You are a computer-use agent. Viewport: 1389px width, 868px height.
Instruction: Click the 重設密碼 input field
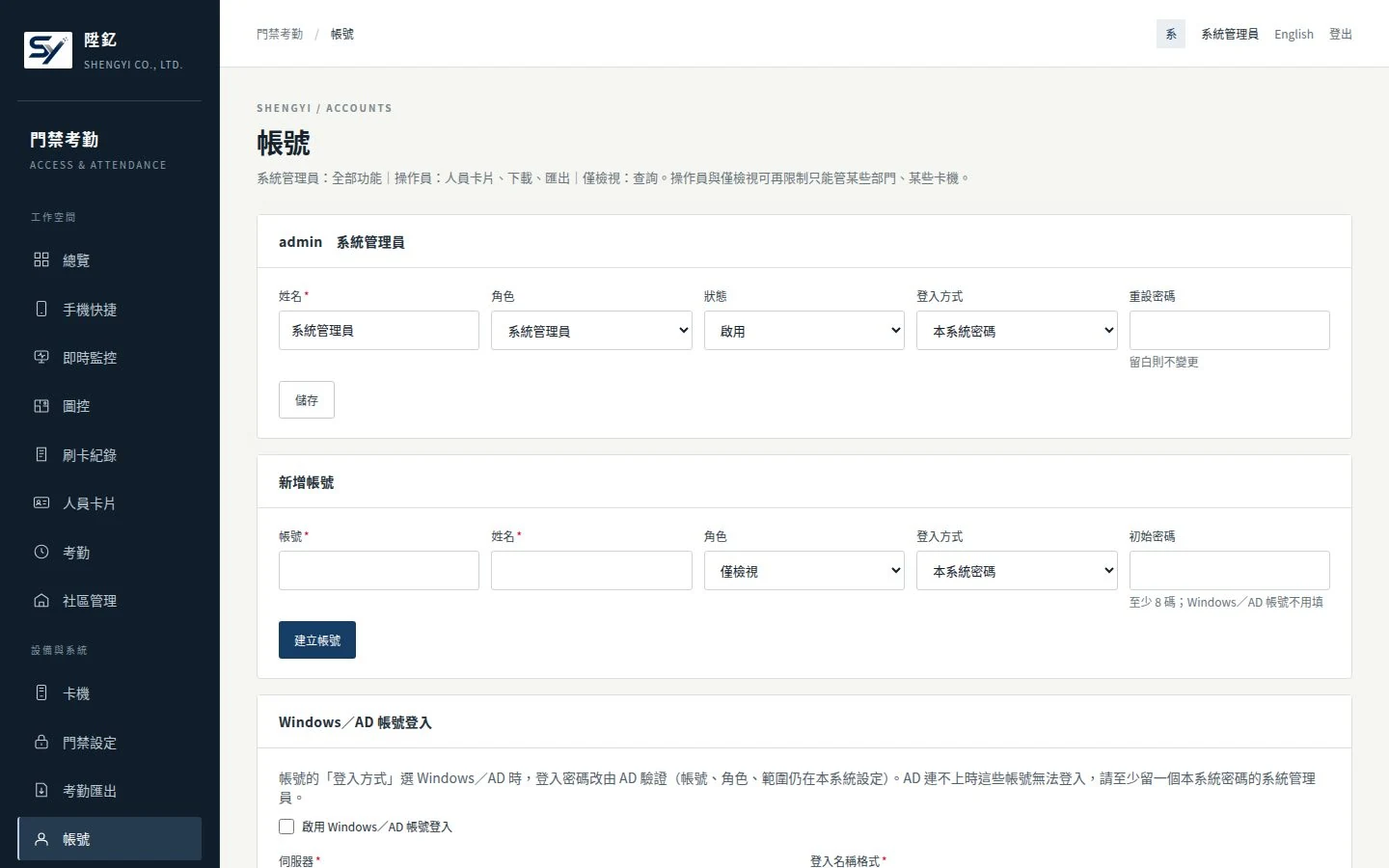(1230, 330)
